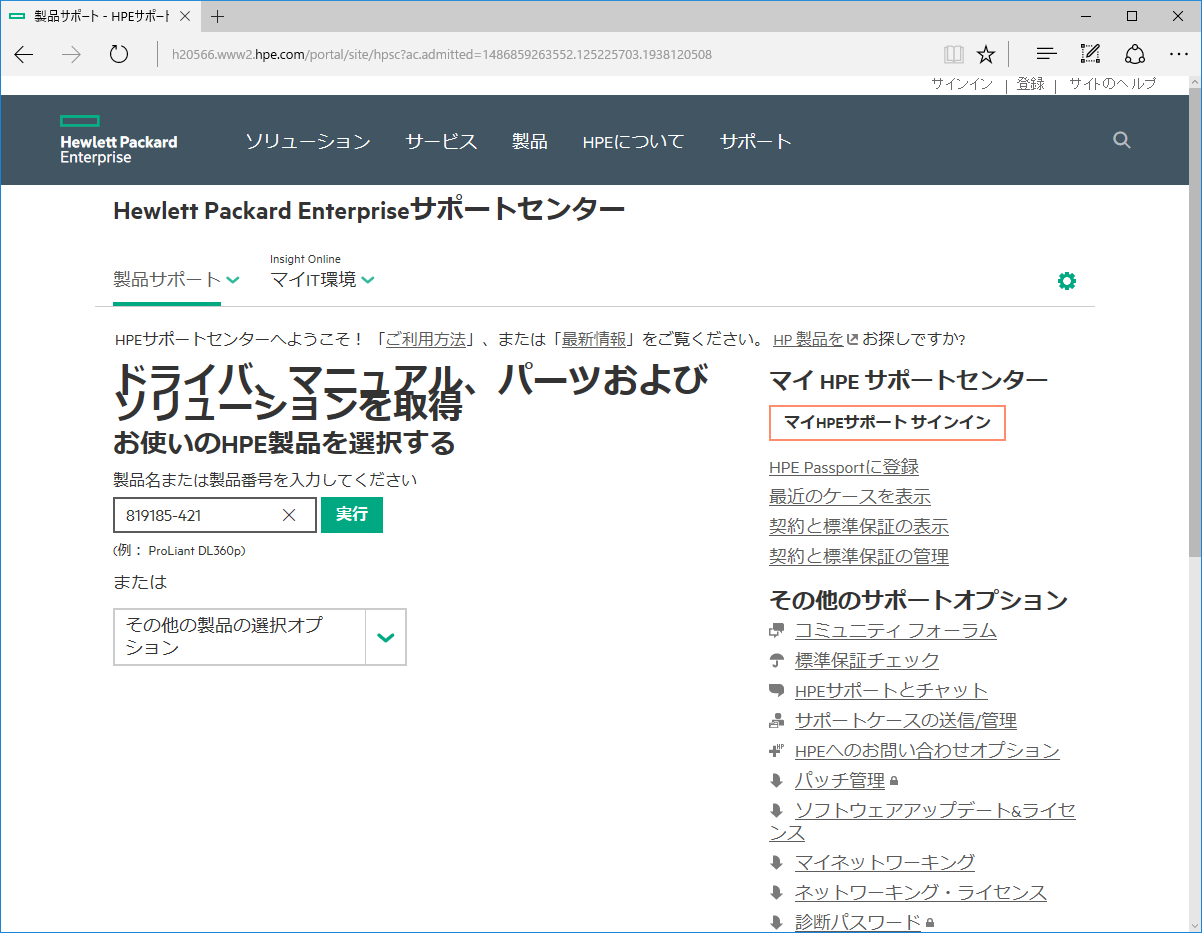Open パッチ管理 link
This screenshot has width=1202, height=933.
[840, 781]
